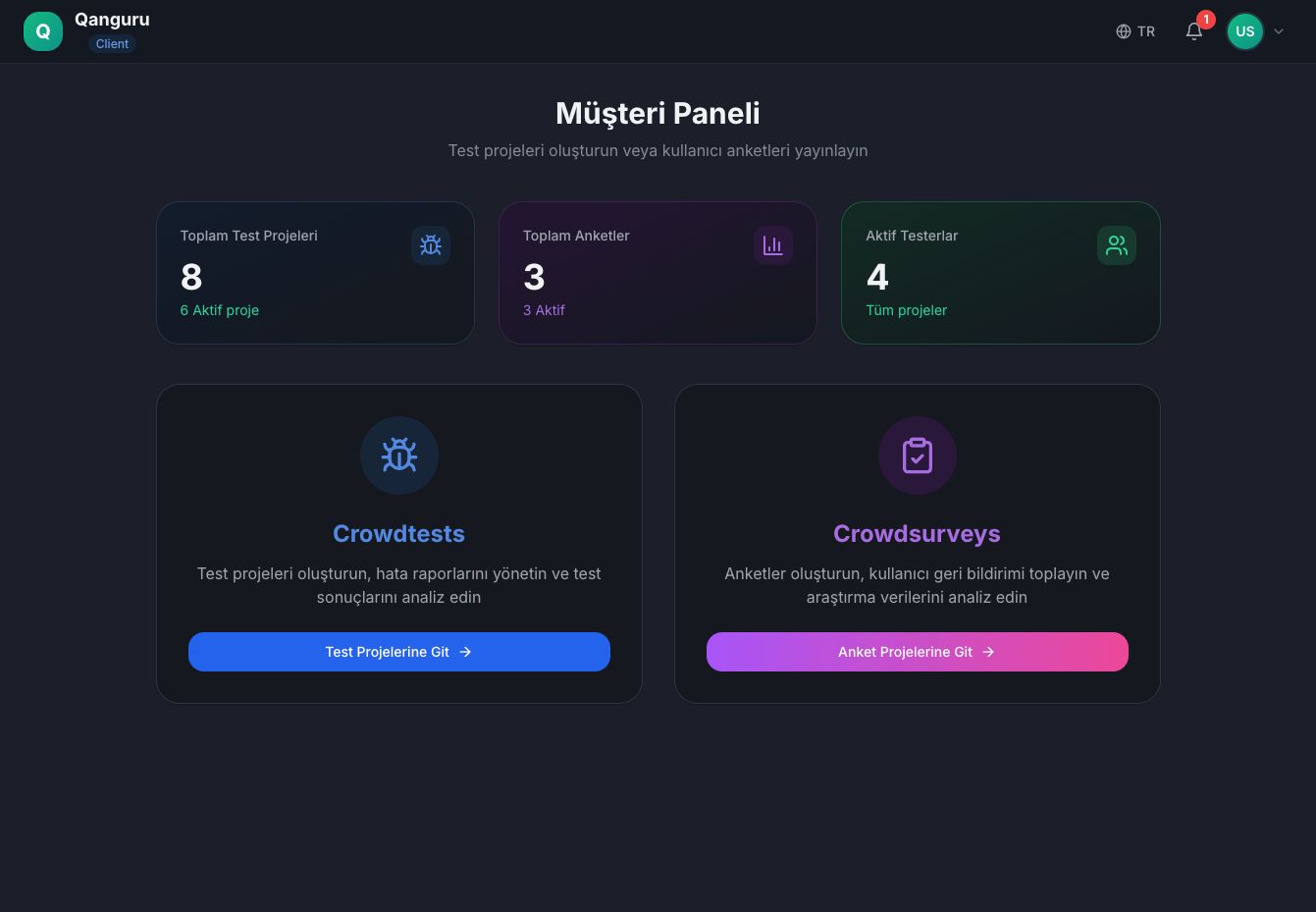This screenshot has width=1316, height=912.
Task: Click Tüm projeler on Aktif Testerlar card
Action: coord(906,310)
